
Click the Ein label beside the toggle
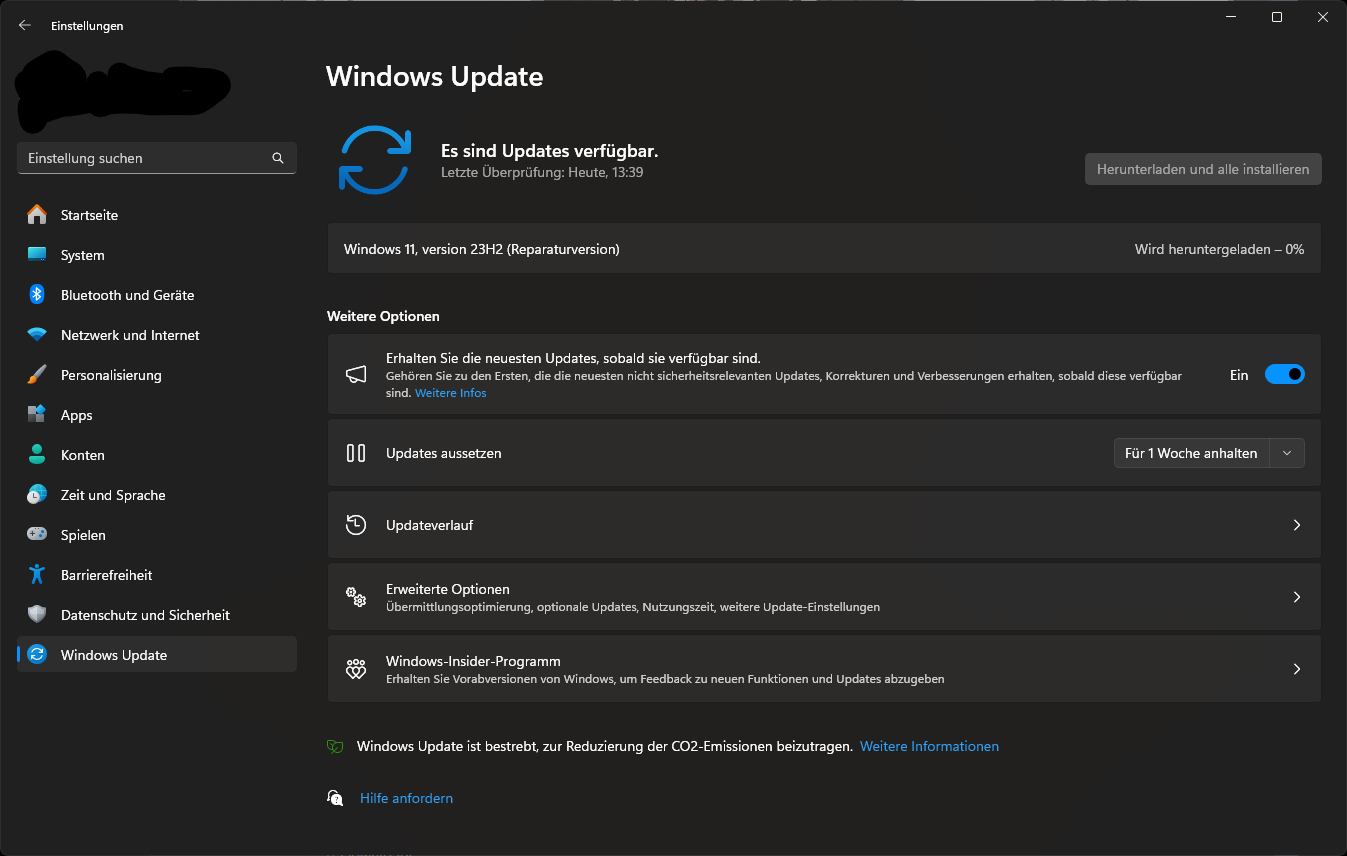1239,375
